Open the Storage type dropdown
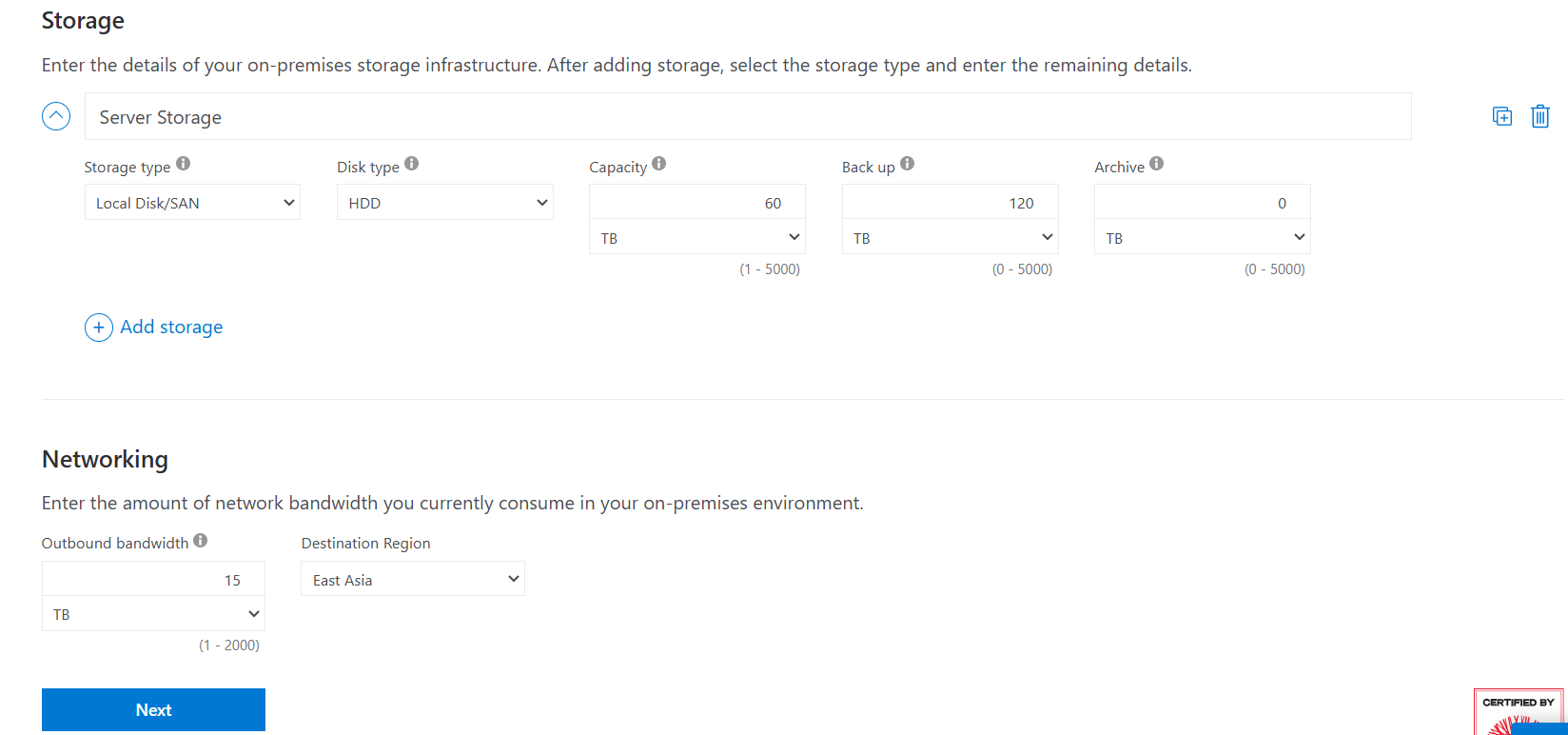Viewport: 1568px width, 735px height. [x=192, y=203]
